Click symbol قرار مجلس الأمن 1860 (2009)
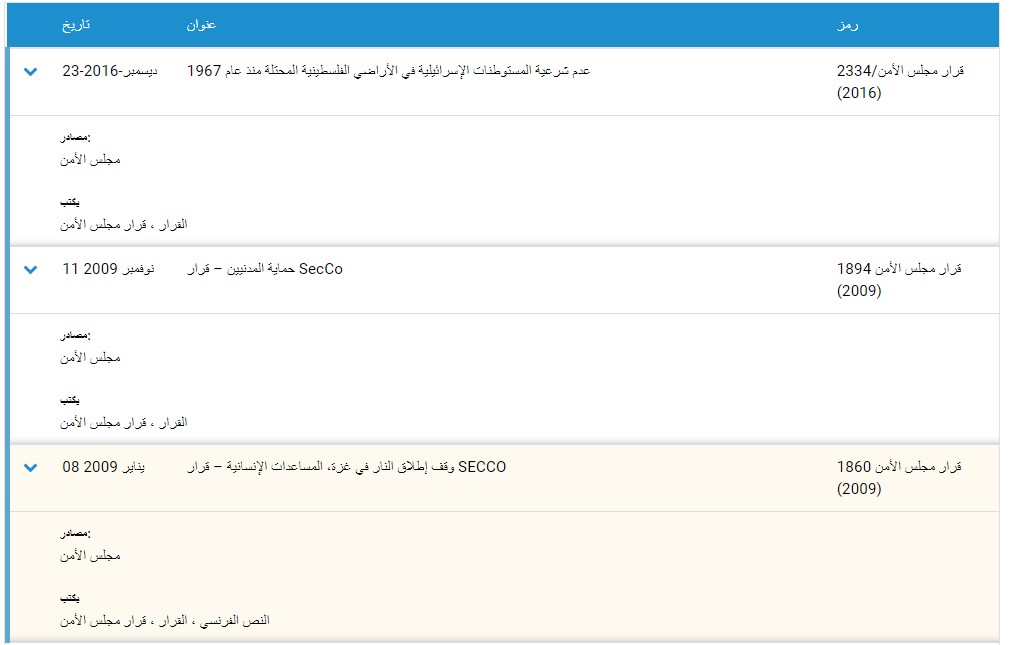 click(898, 477)
